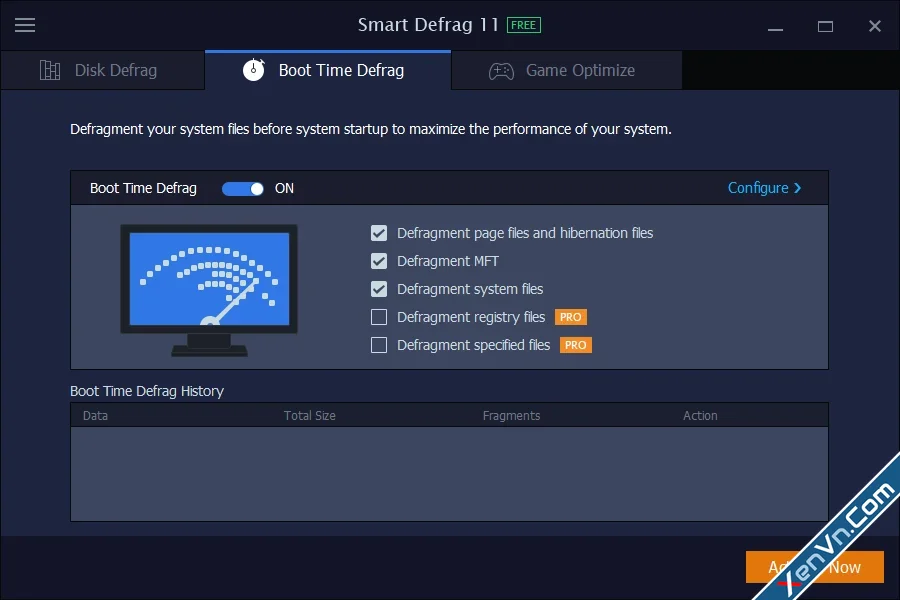
Task: Click the FREE edition badge
Action: (523, 25)
